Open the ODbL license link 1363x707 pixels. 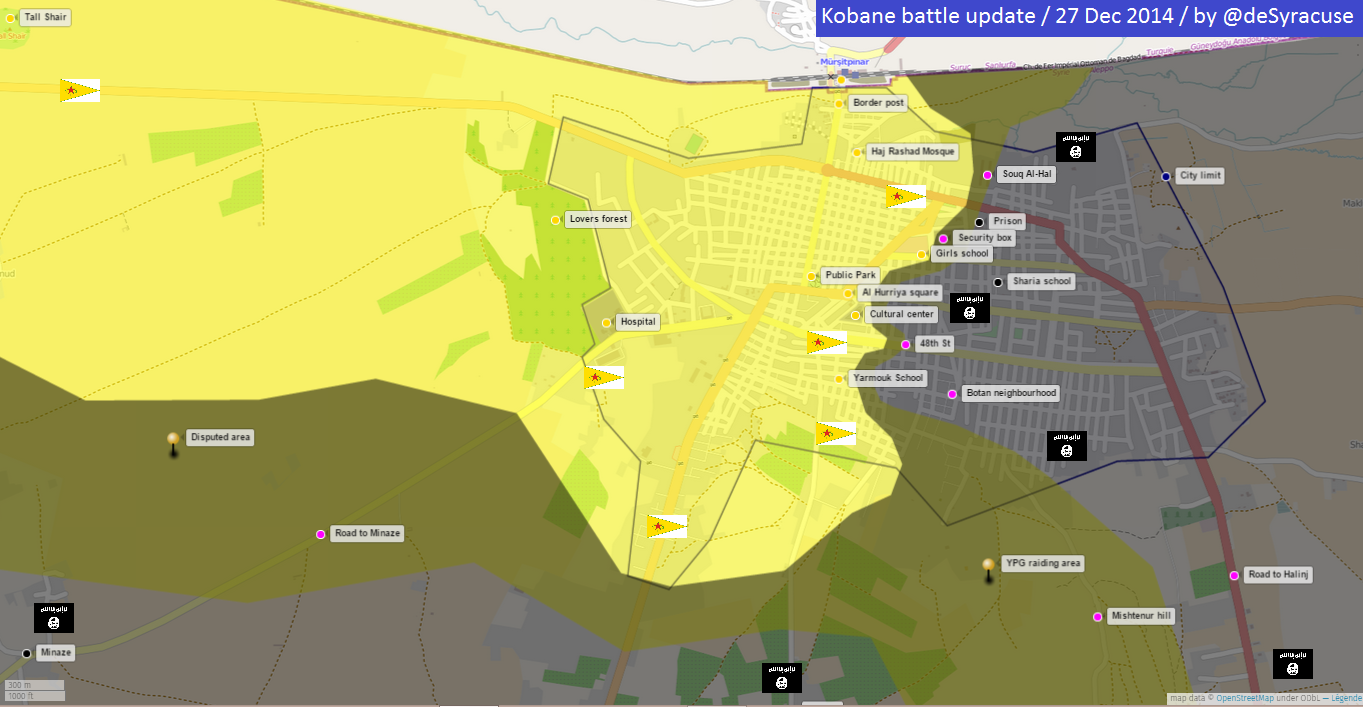click(x=1309, y=699)
